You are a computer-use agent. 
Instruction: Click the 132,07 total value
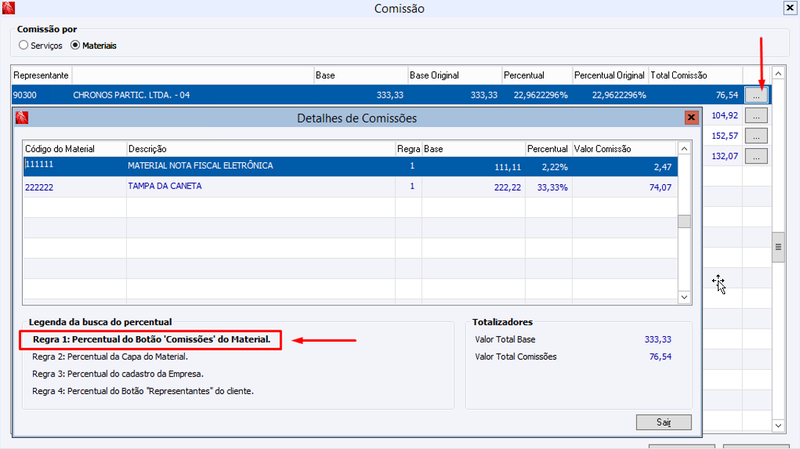coord(724,157)
